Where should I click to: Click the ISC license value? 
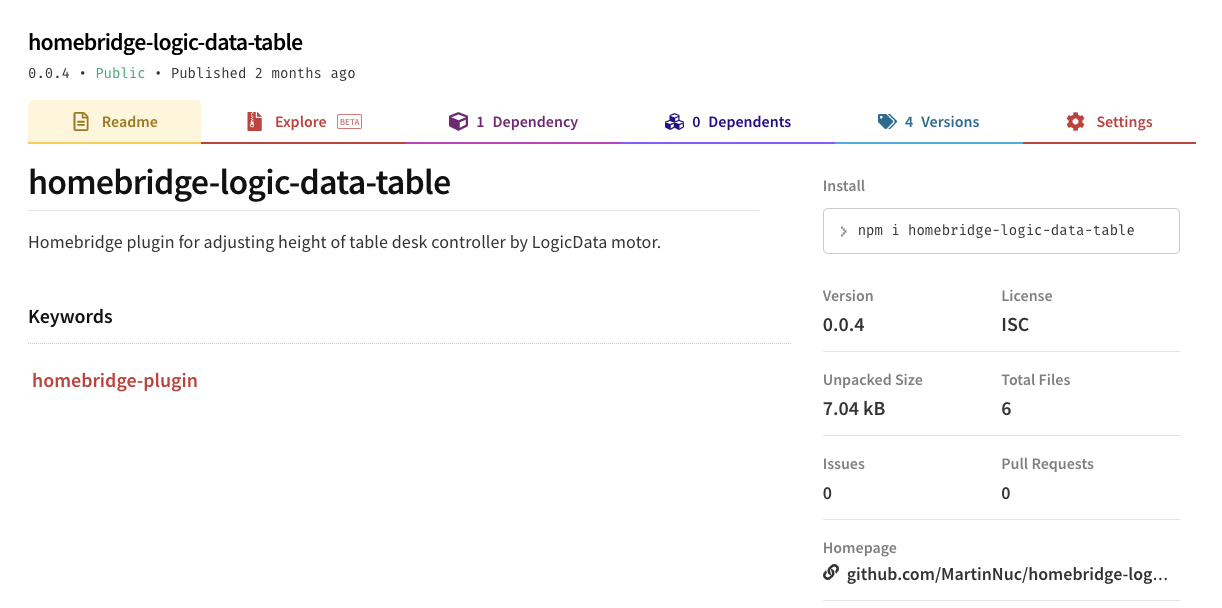(1015, 324)
